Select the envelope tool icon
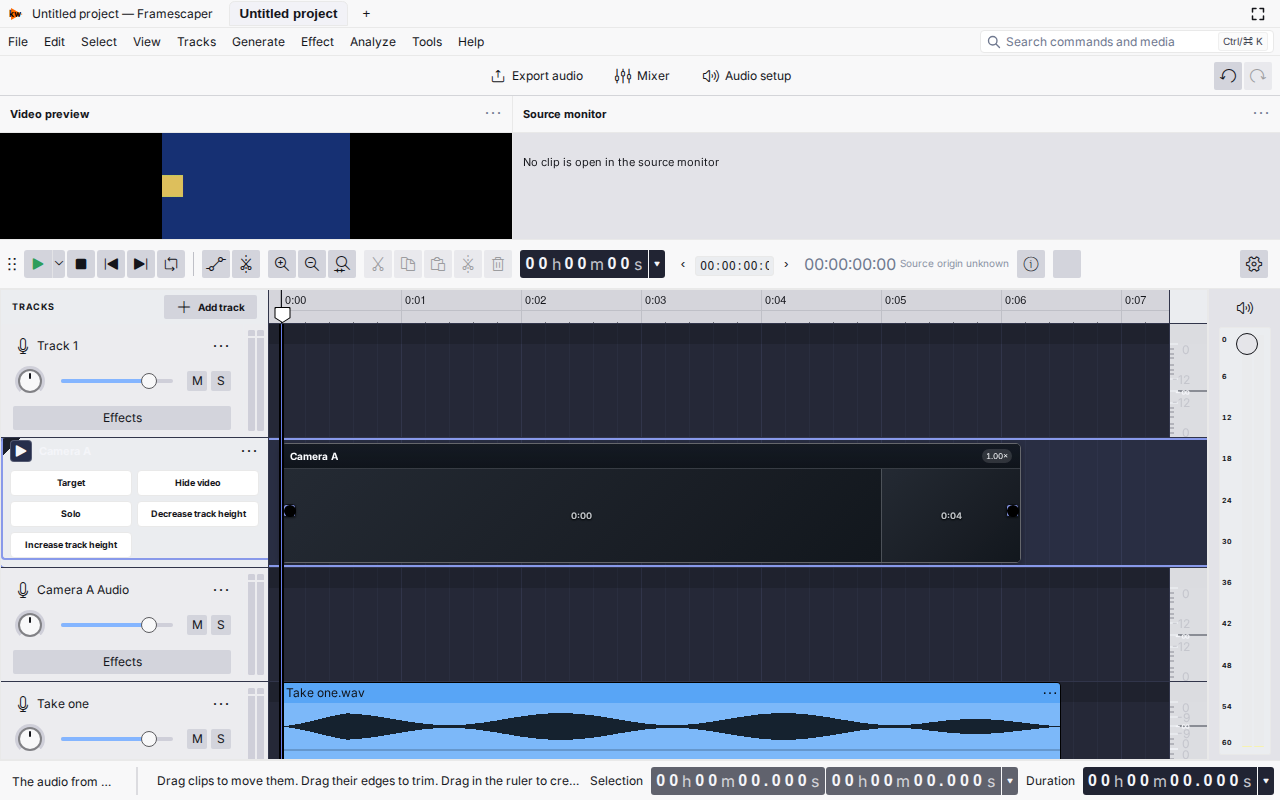 pyautogui.click(x=215, y=264)
